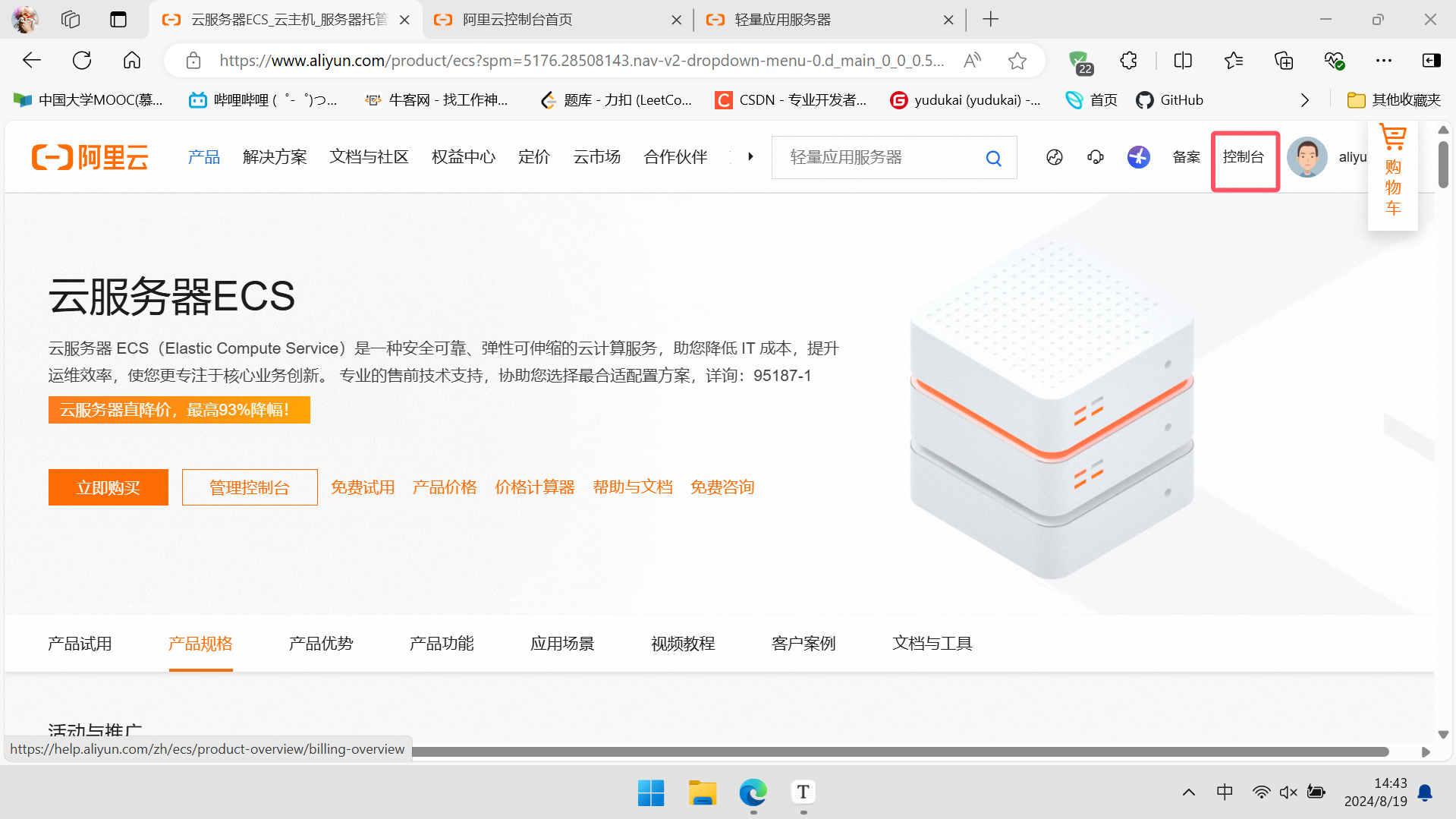Open the 文档与社区 menu
Image resolution: width=1456 pixels, height=819 pixels.
click(369, 157)
